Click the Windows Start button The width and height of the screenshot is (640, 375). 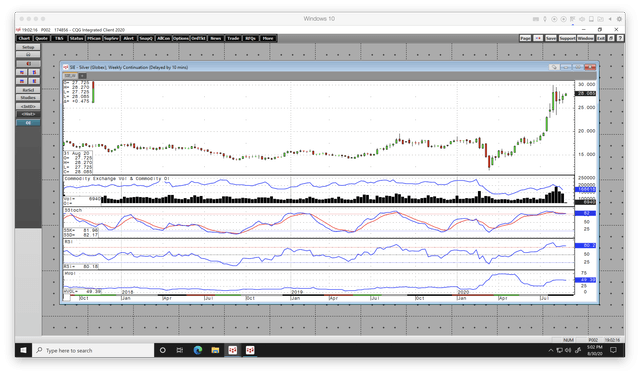click(x=23, y=350)
